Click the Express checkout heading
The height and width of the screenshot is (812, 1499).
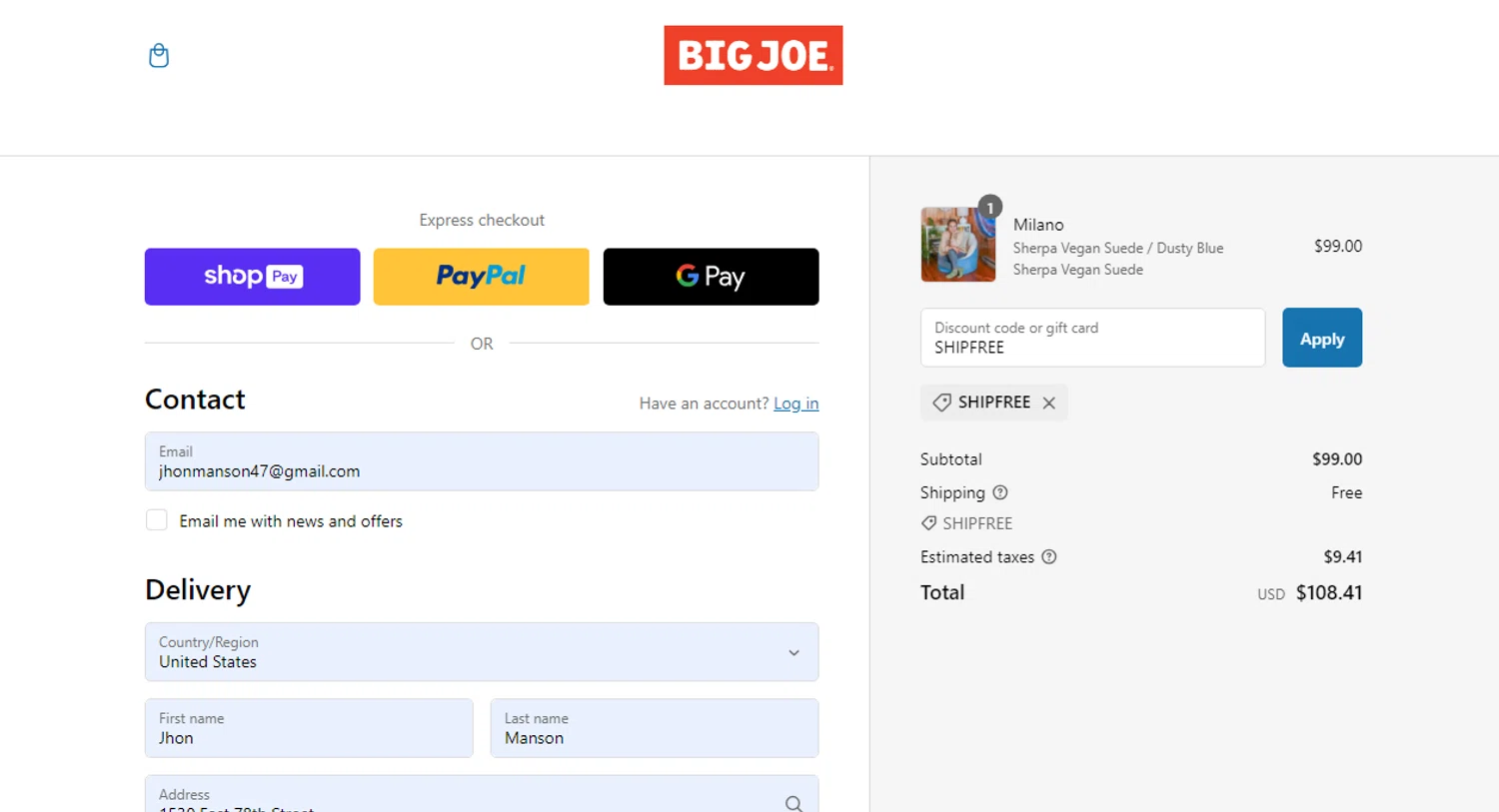point(482,220)
